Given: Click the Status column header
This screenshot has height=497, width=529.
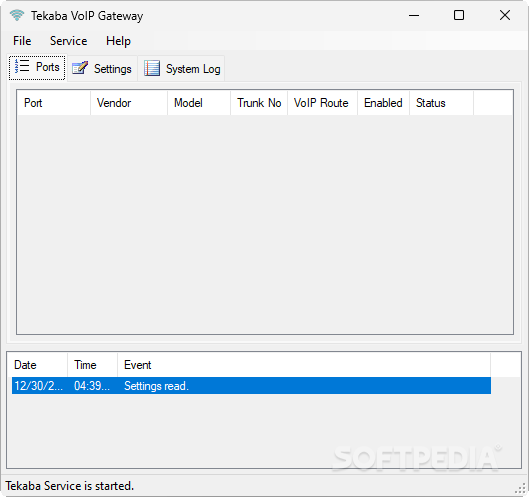Looking at the screenshot, I should [441, 103].
